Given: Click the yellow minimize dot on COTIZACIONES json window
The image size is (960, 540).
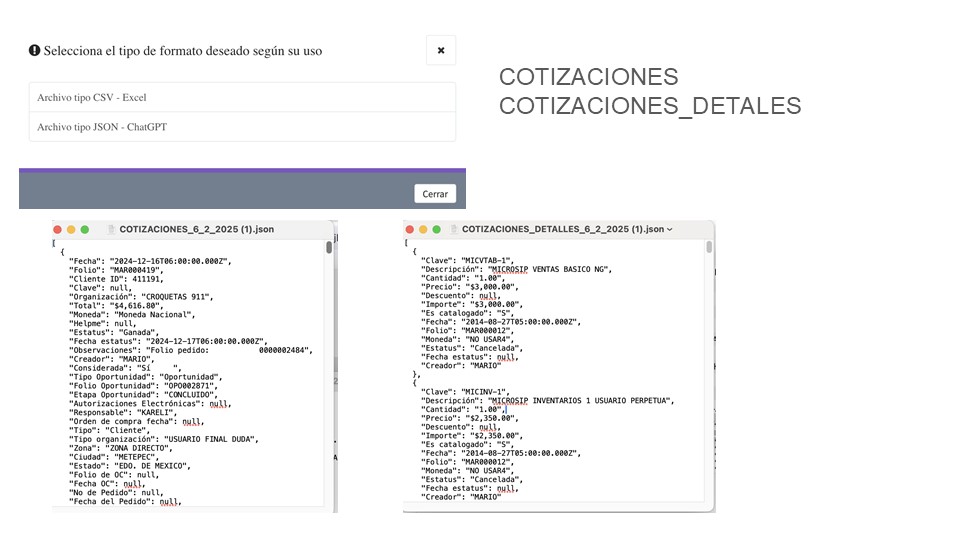Looking at the screenshot, I should point(71,229).
